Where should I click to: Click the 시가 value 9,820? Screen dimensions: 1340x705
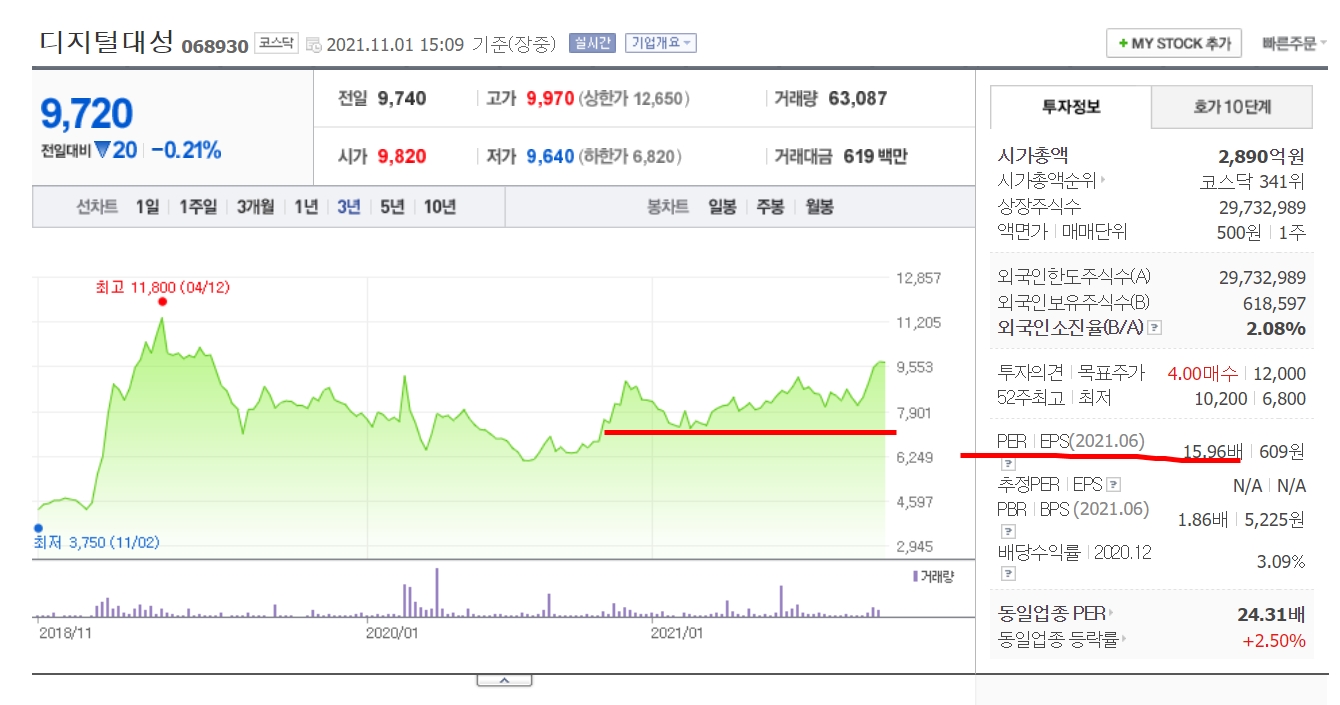pyautogui.click(x=402, y=156)
